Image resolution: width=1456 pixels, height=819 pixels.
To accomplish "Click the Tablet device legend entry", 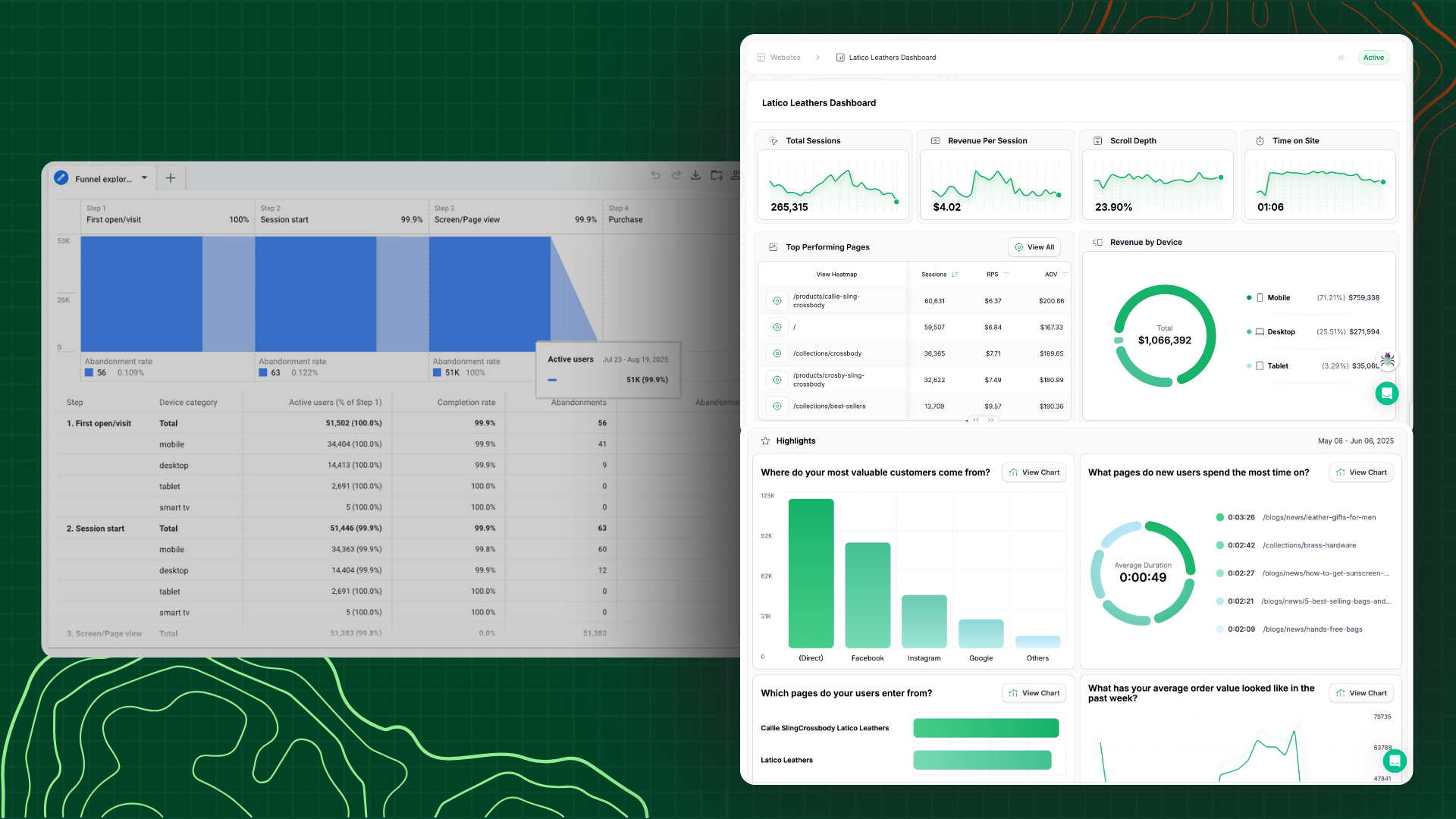I will [1313, 366].
